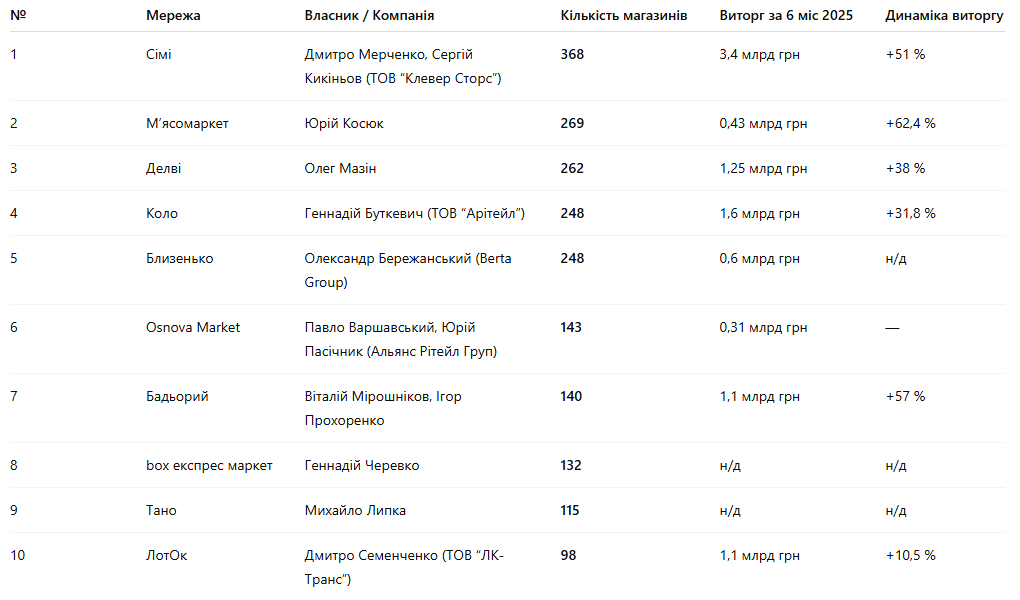Click the "Мережа" column header
1020x600 pixels.
point(173,16)
